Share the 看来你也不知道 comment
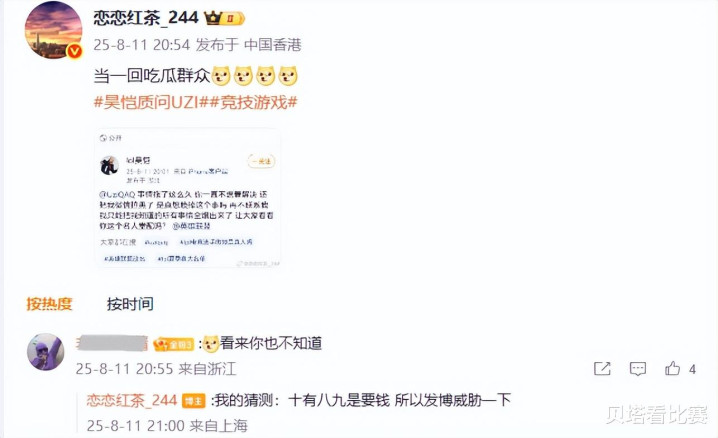718x438 pixels. click(602, 368)
